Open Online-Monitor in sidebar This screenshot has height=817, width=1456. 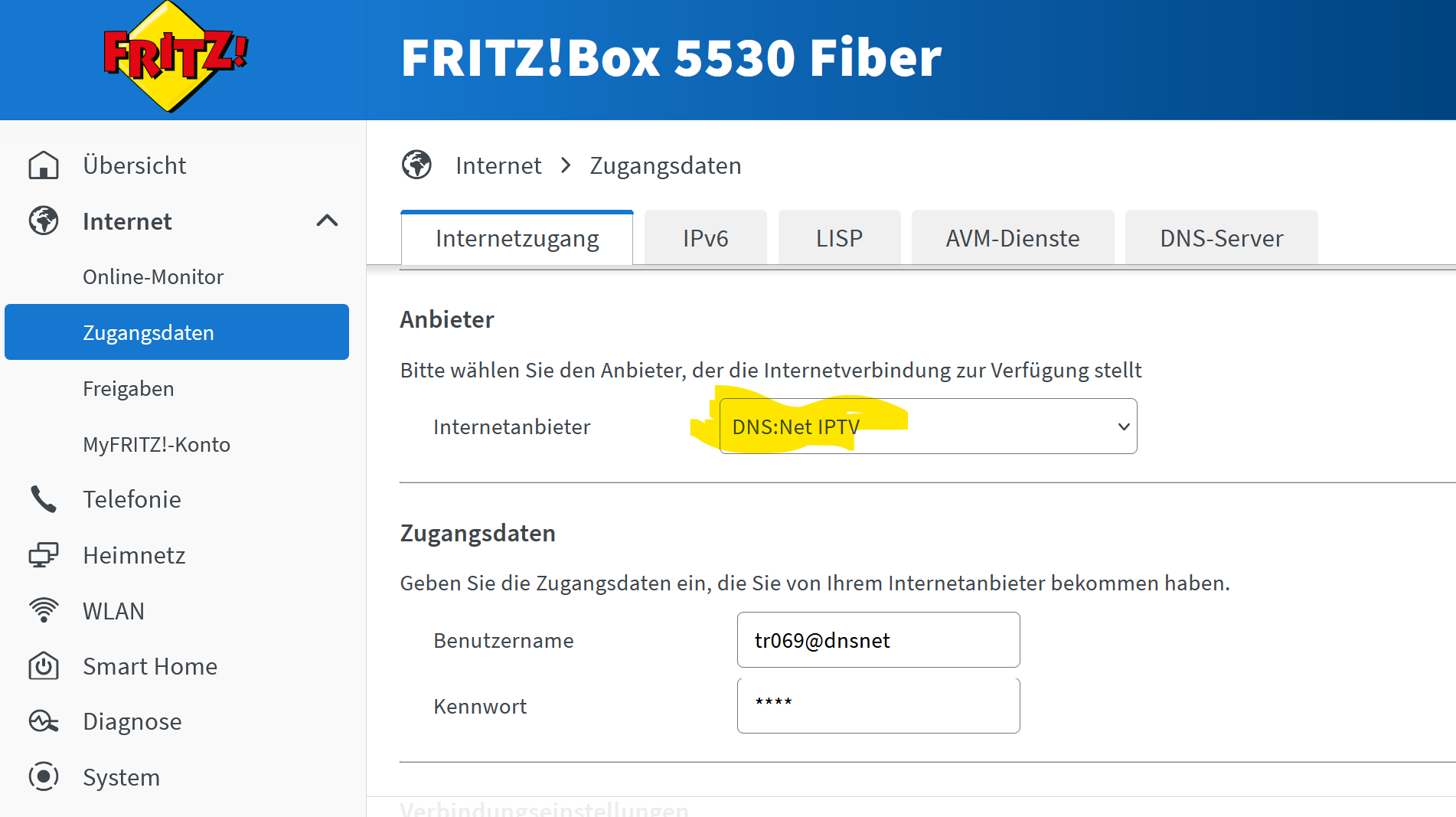153,276
